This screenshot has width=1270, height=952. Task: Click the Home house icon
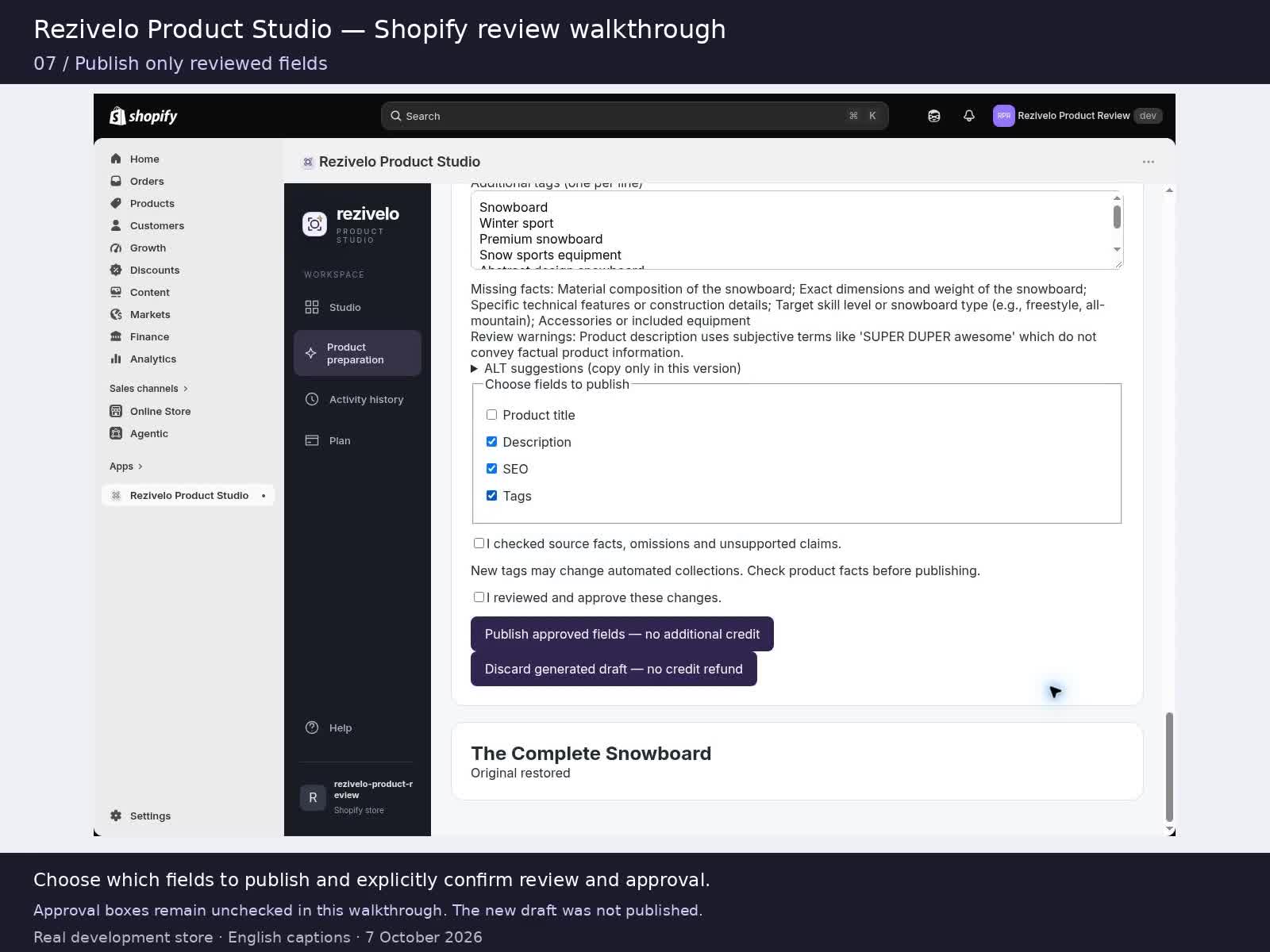point(116,159)
